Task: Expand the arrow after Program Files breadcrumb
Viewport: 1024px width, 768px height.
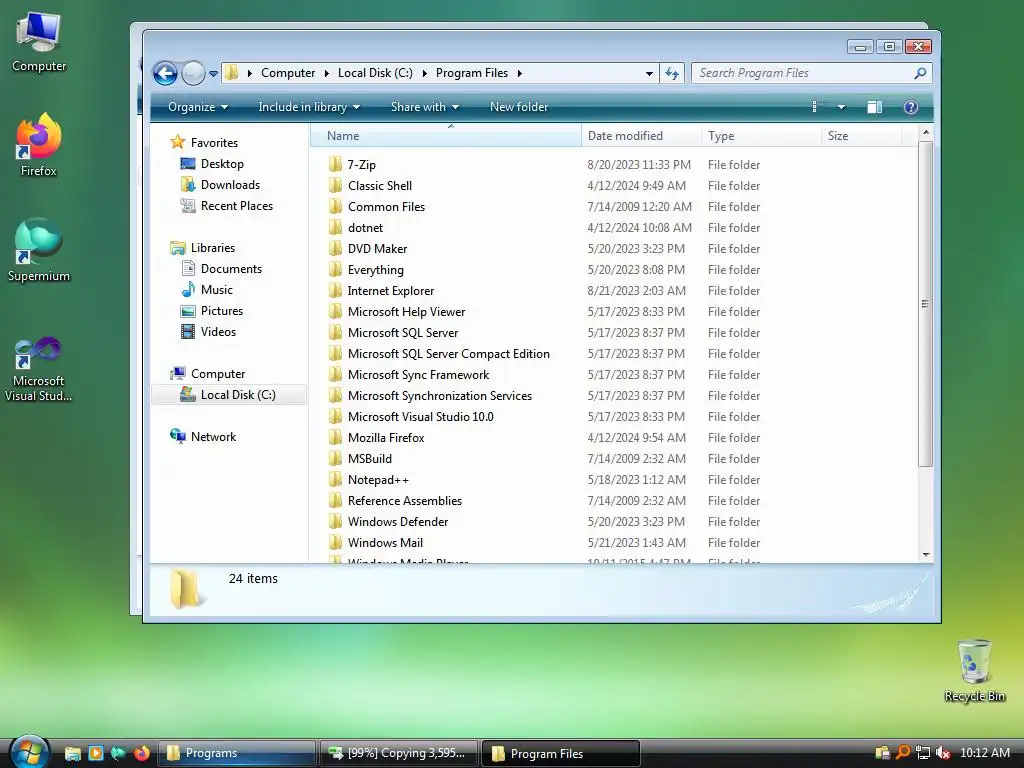Action: 520,73
